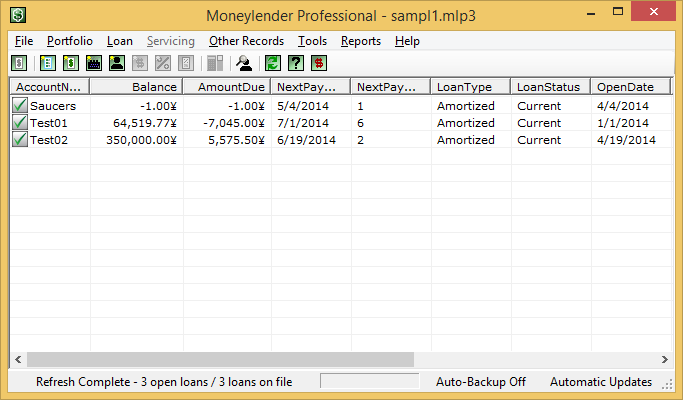Click the Moneylender app icon in title bar
This screenshot has width=683, height=400.
(18, 15)
